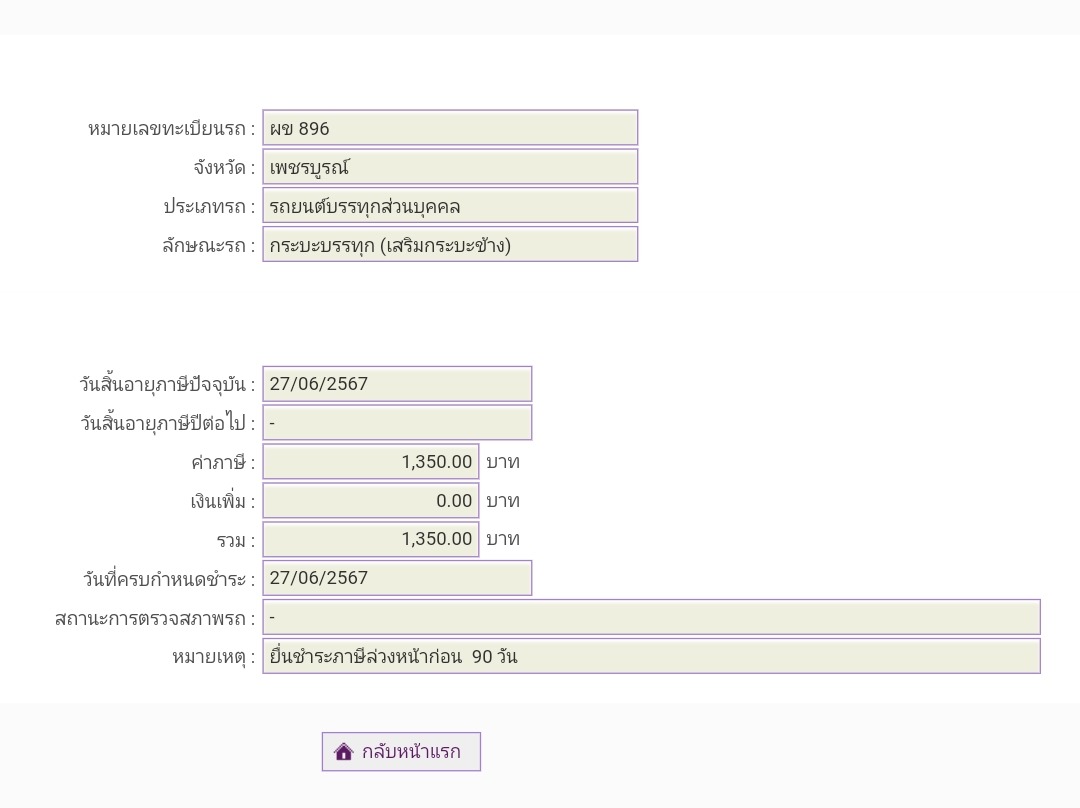Click the label วันที่ครบกำหนดชำระ
Viewport: 1080px width, 808px height.
169,579
